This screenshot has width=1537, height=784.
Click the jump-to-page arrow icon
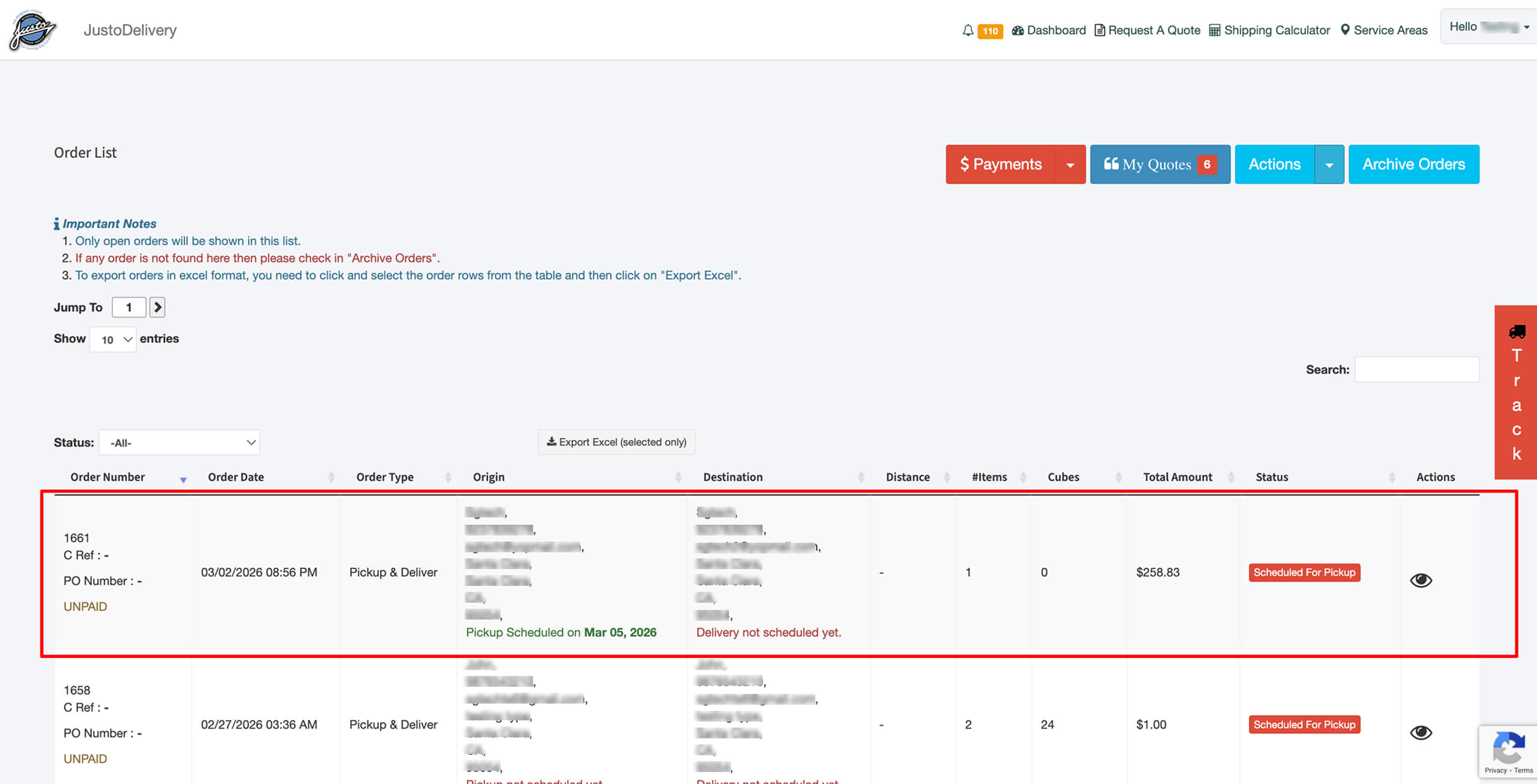pos(157,307)
